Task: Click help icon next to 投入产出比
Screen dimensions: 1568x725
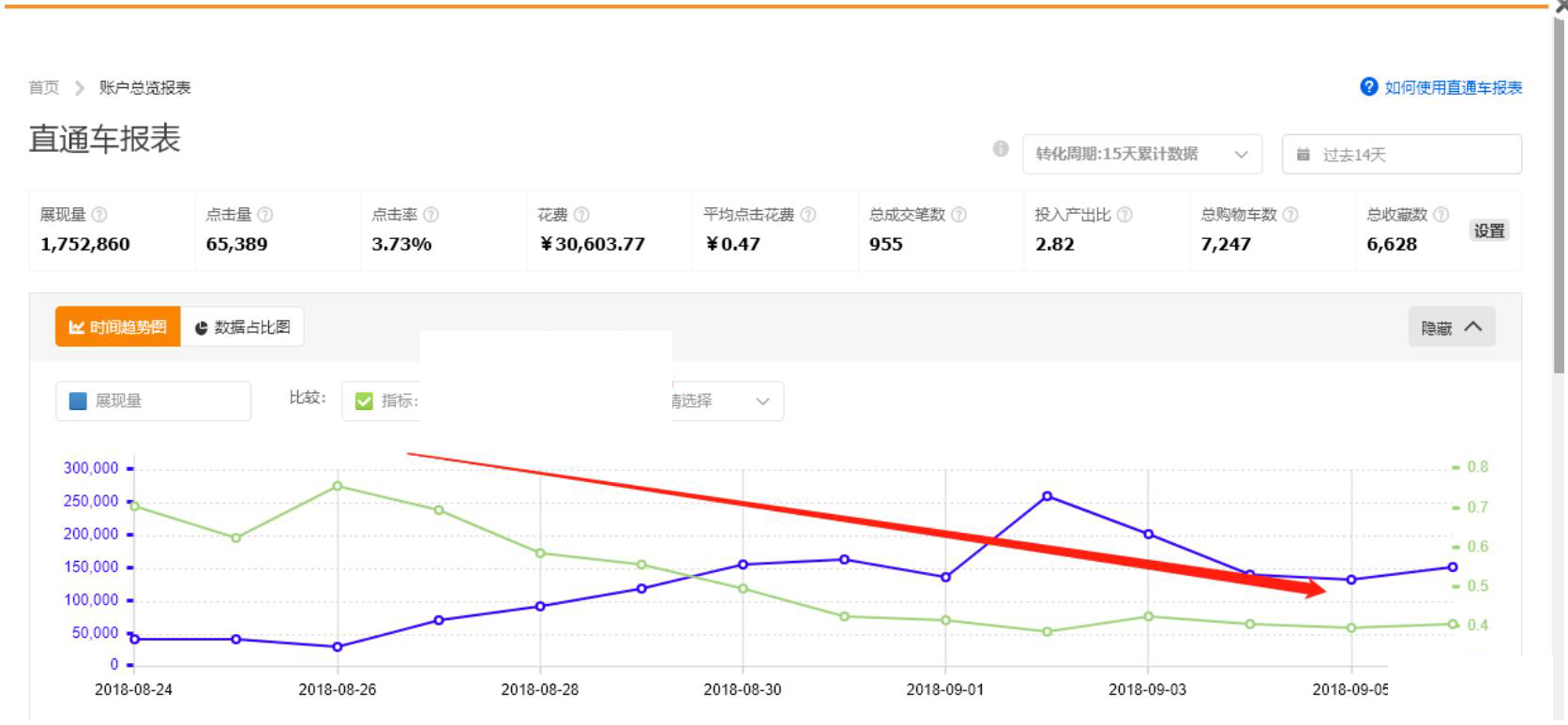Action: [x=1124, y=215]
